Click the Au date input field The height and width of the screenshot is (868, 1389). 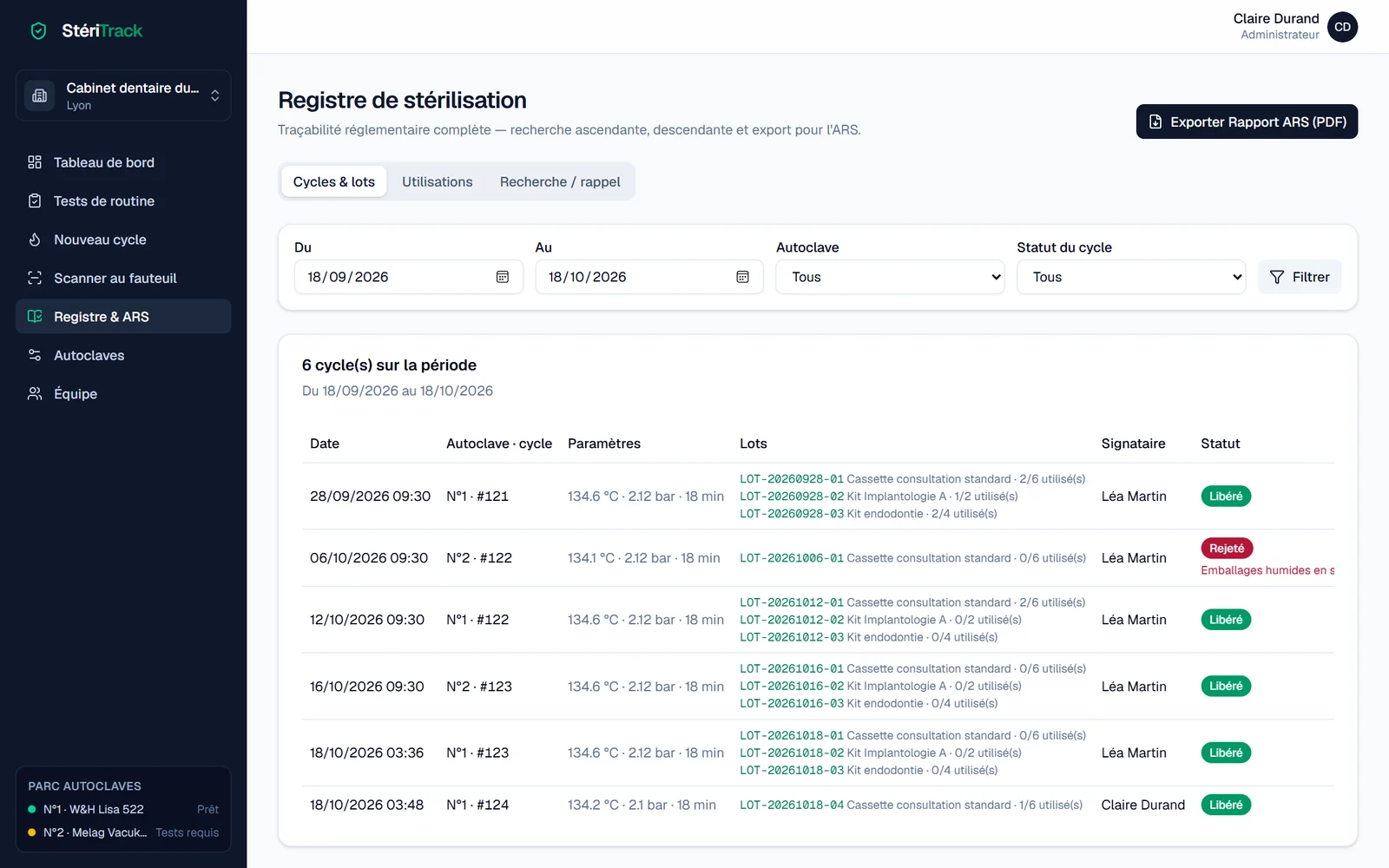(649, 277)
